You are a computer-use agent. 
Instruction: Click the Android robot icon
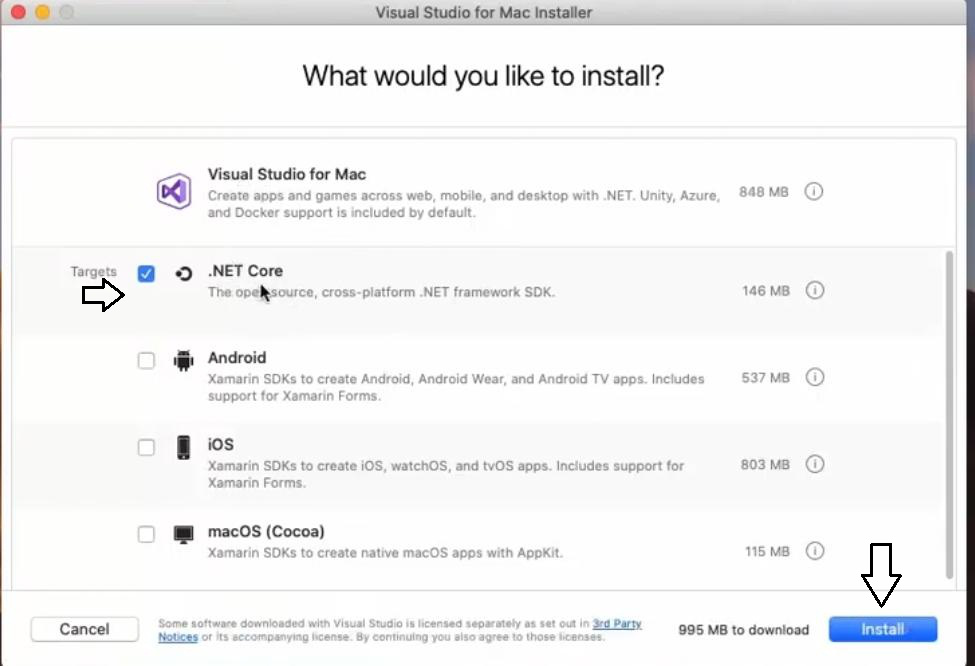183,360
